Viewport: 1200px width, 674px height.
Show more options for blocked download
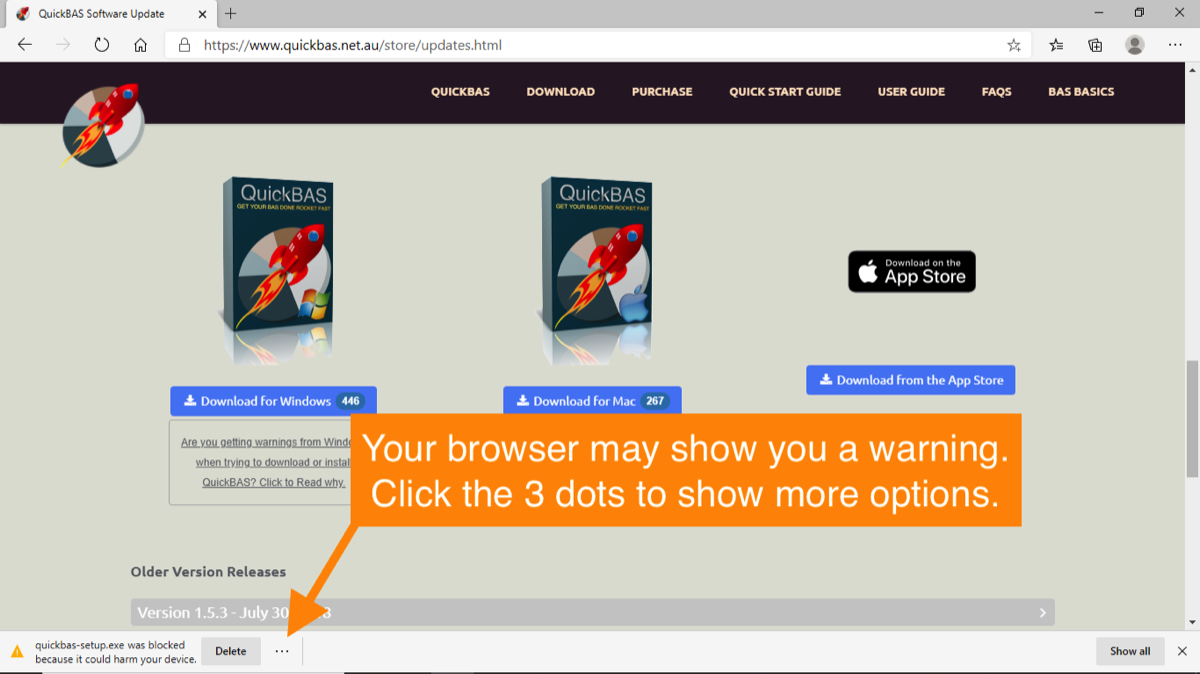(282, 651)
